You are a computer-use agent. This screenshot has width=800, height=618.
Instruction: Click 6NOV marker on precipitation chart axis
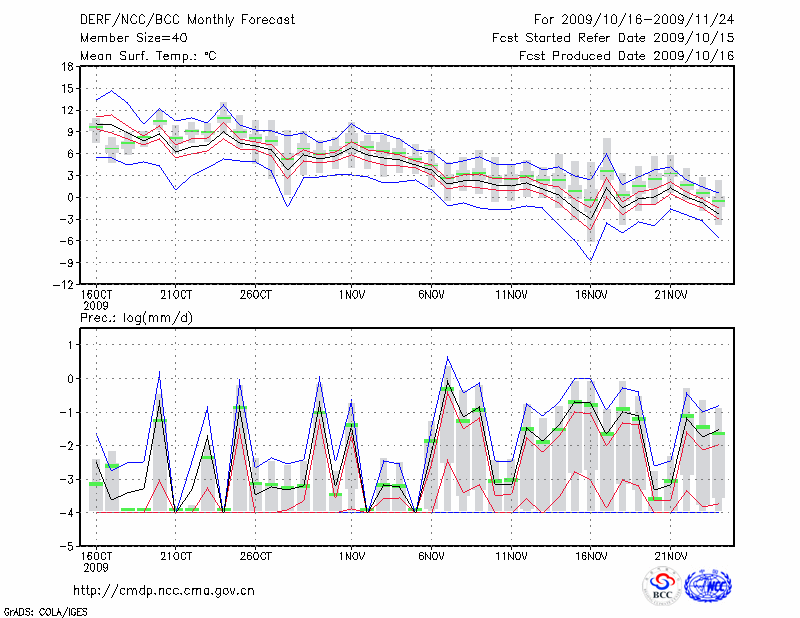pyautogui.click(x=431, y=556)
